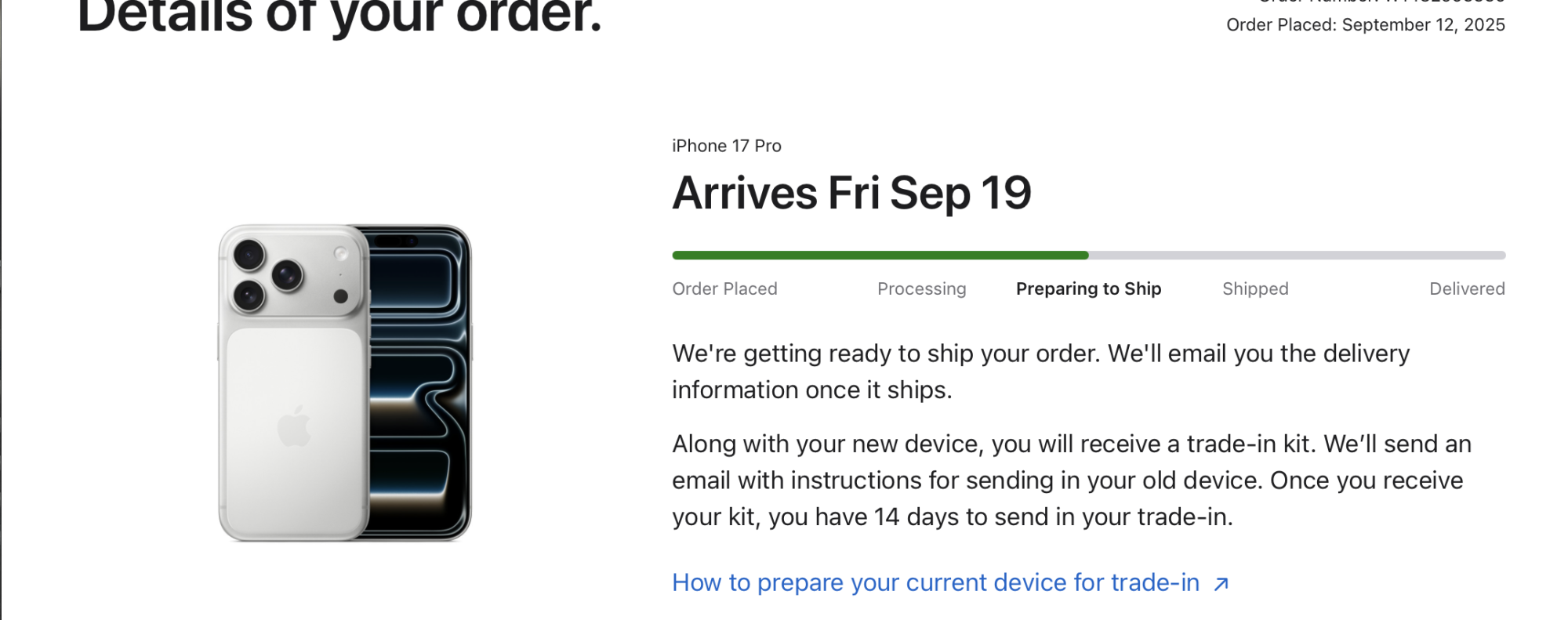Image resolution: width=1568 pixels, height=620 pixels.
Task: Click the Apple logo on the iPhone back
Action: click(x=294, y=426)
